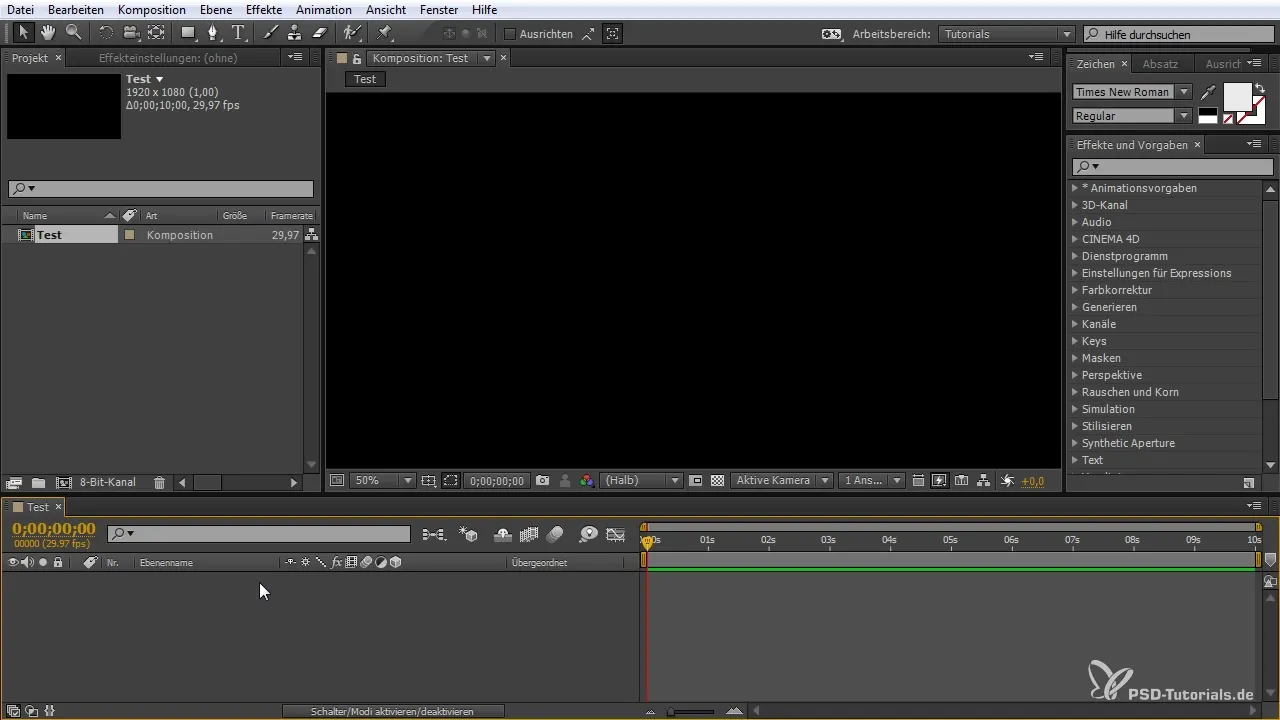Click the composition flowchart icon in viewer bar
The image size is (1280, 720).
click(983, 481)
